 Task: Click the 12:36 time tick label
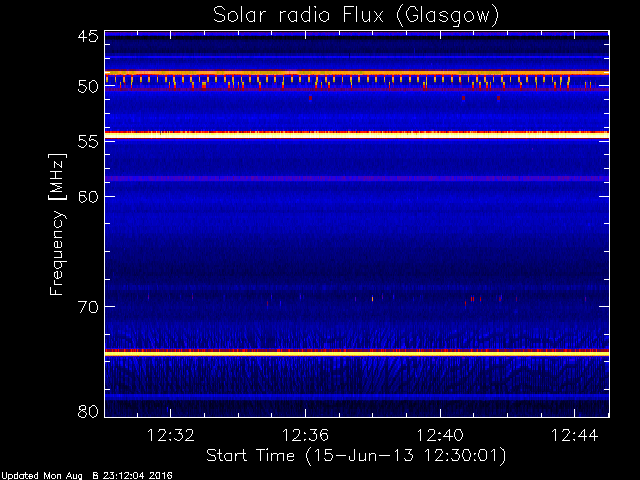pyautogui.click(x=305, y=435)
